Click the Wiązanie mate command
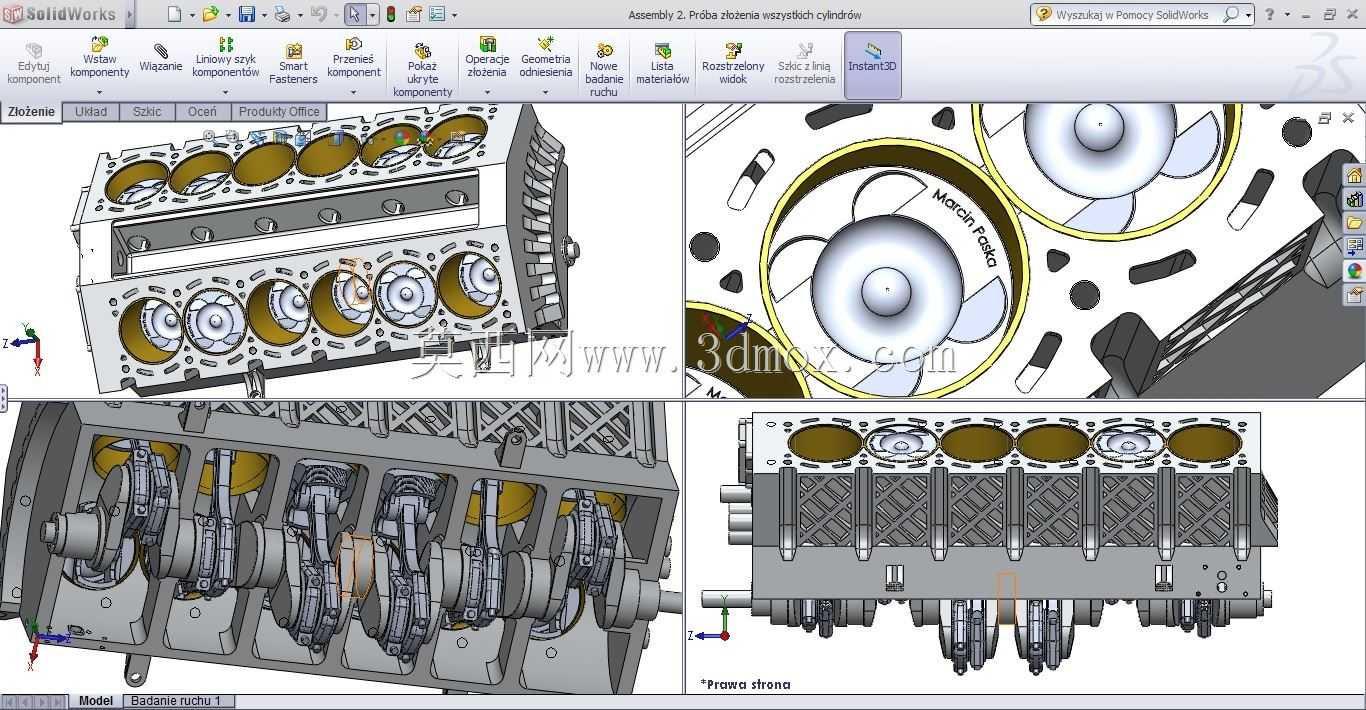Image resolution: width=1366 pixels, height=710 pixels. 161,58
